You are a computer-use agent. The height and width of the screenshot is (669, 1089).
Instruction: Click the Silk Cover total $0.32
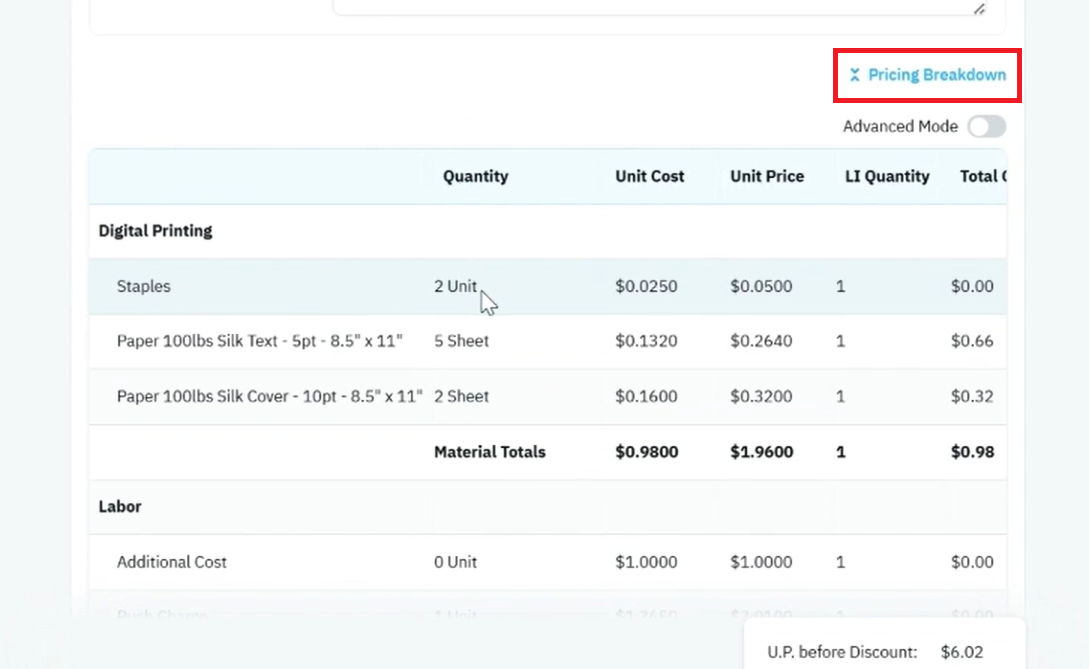point(972,396)
